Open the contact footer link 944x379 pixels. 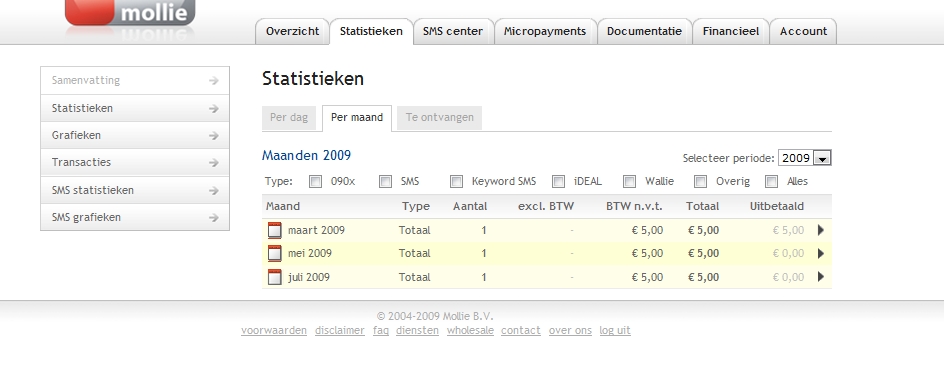(521, 330)
